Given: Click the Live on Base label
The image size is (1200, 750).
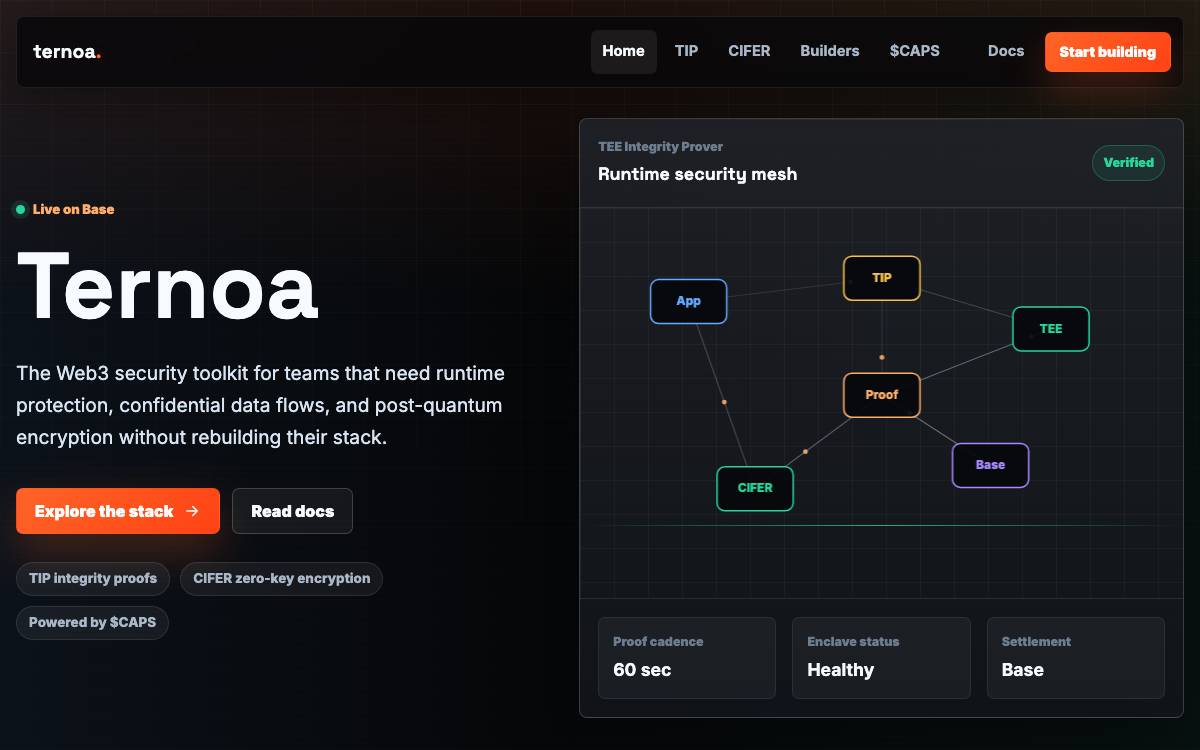Looking at the screenshot, I should tap(73, 209).
